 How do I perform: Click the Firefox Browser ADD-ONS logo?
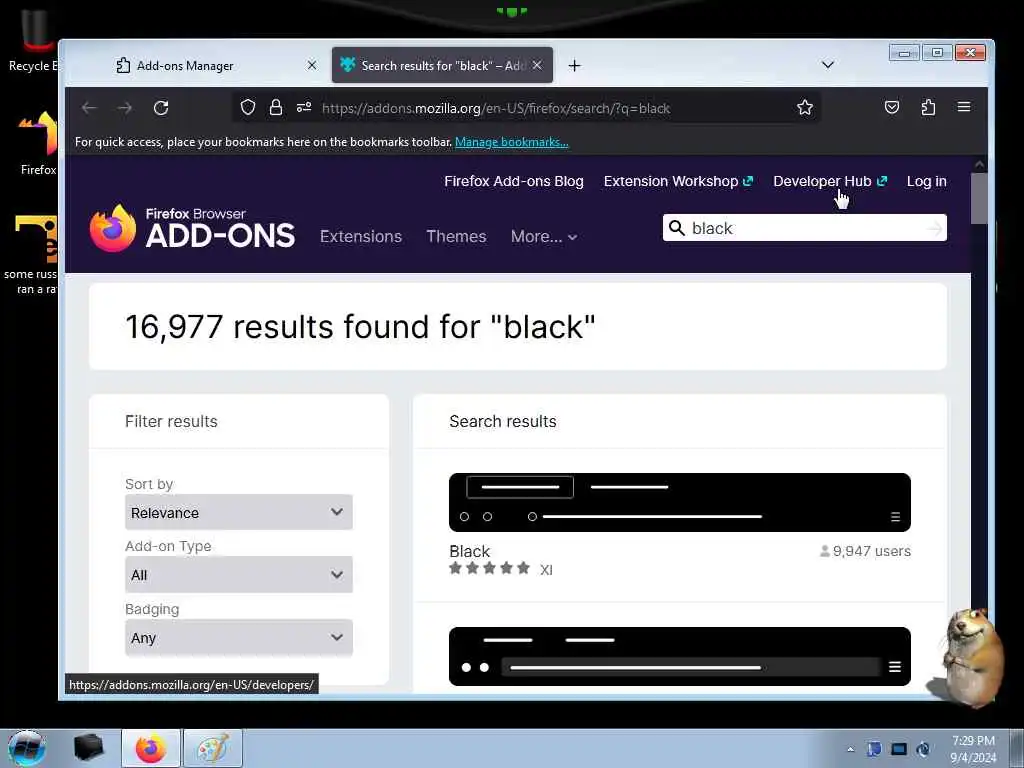(x=191, y=228)
